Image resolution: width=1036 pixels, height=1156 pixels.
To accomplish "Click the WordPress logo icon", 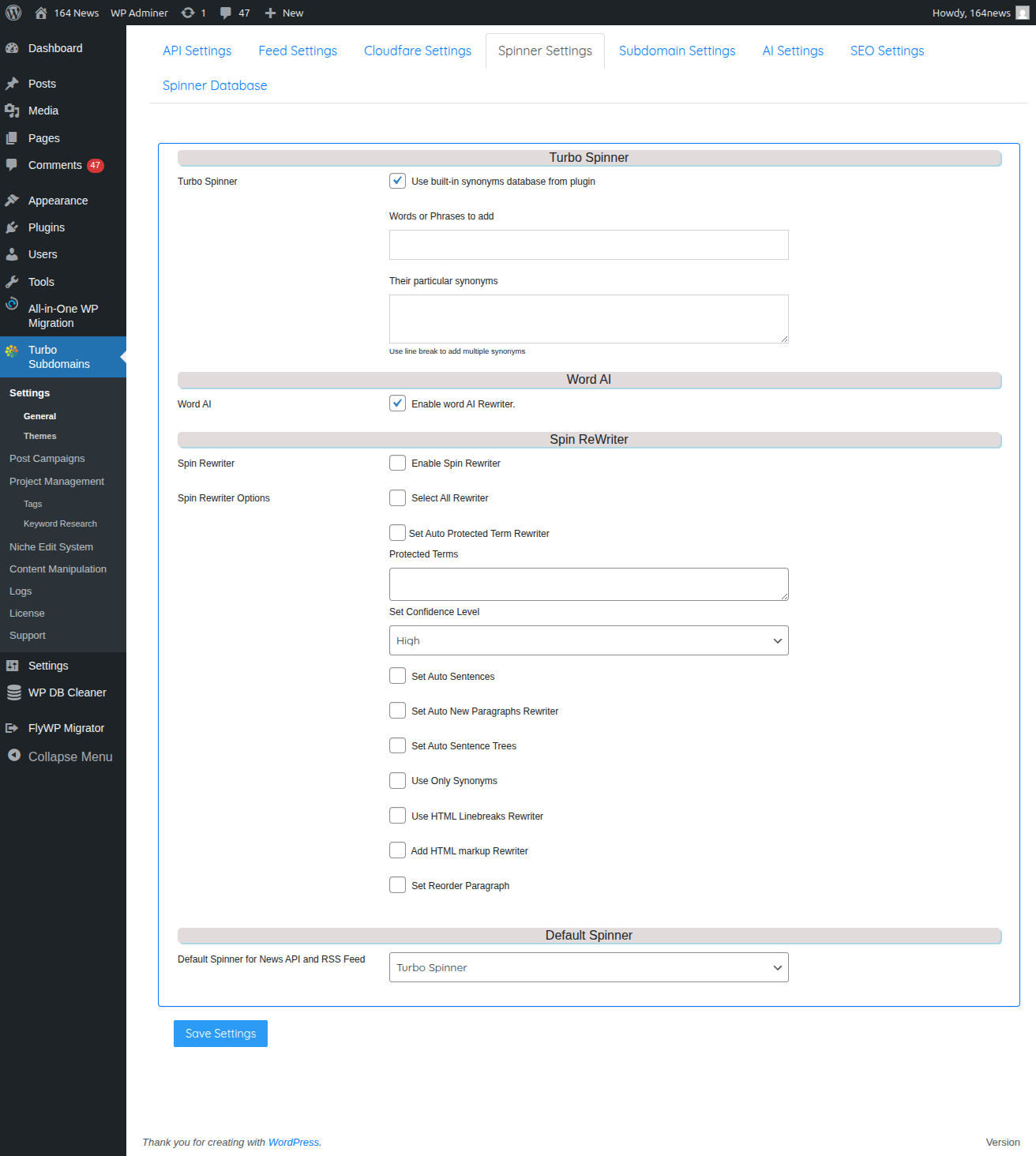I will pos(13,13).
